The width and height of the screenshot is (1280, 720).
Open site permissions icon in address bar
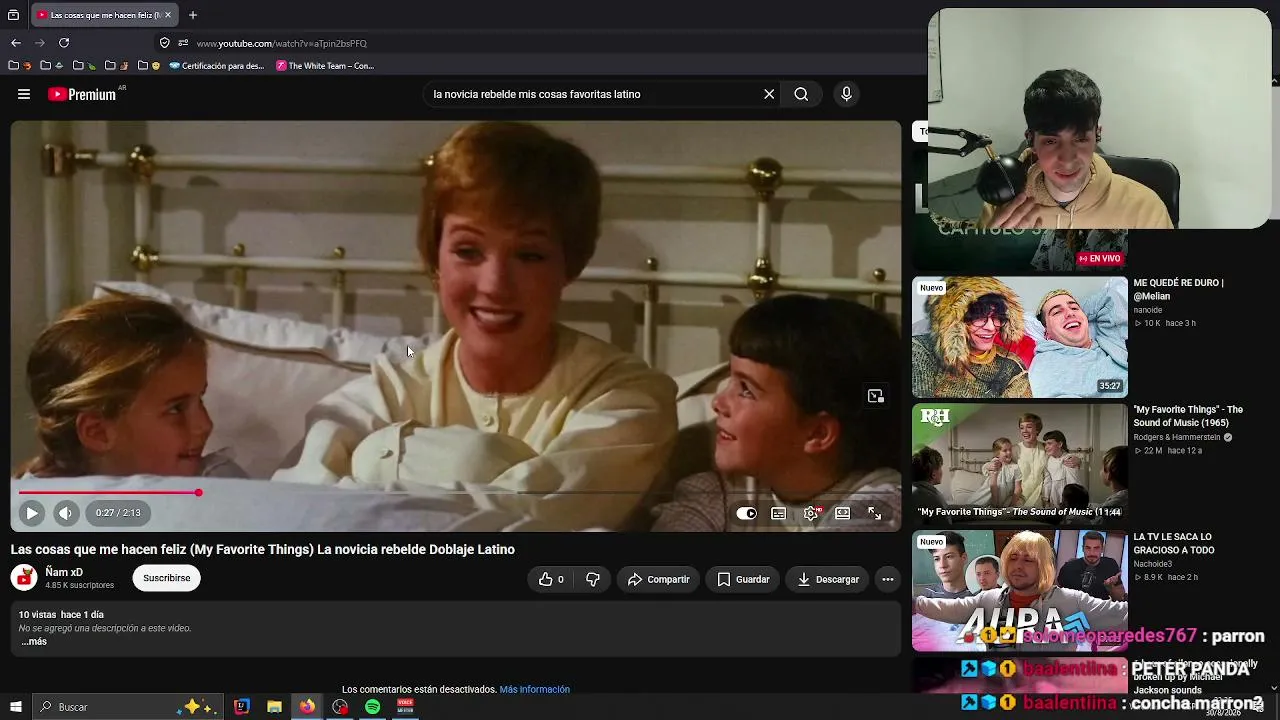tap(183, 43)
